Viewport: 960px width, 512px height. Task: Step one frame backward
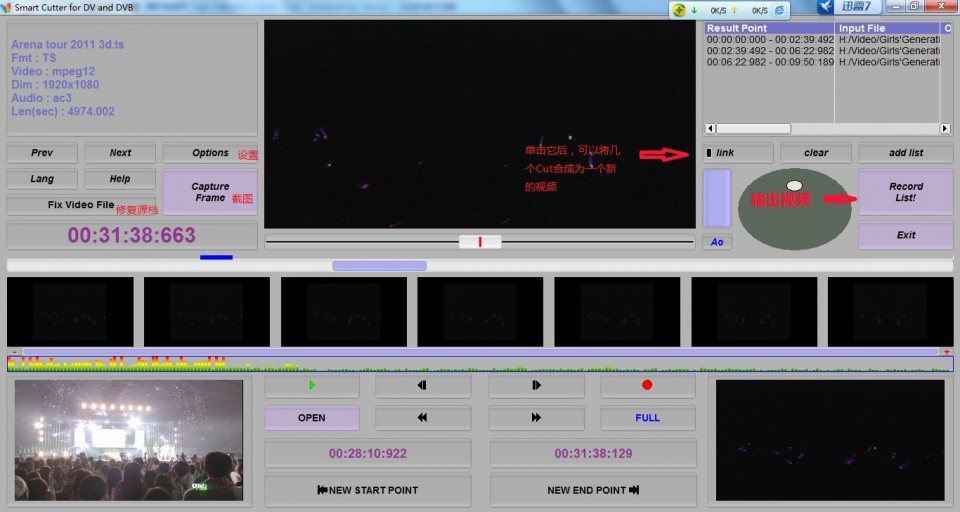422,385
